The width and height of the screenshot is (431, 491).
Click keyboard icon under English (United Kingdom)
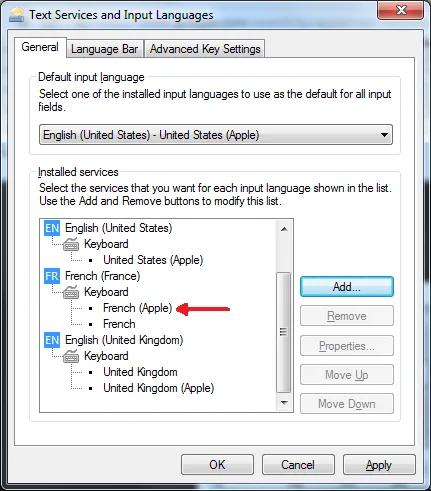click(71, 356)
